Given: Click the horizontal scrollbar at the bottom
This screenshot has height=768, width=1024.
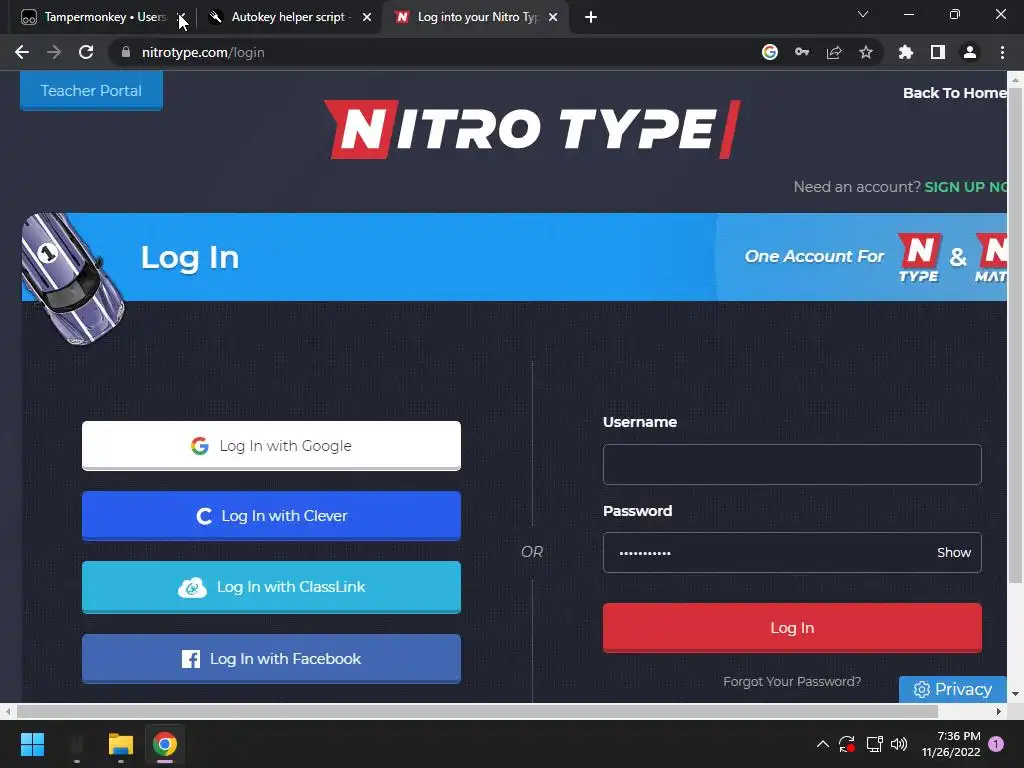Looking at the screenshot, I should click(477, 711).
